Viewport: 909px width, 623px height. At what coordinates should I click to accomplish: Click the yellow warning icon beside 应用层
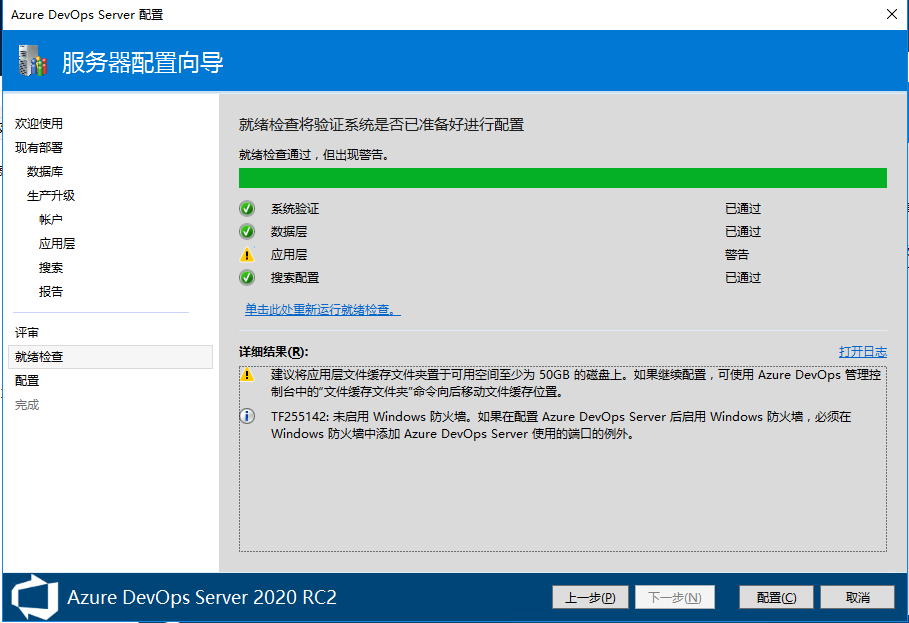coord(247,255)
